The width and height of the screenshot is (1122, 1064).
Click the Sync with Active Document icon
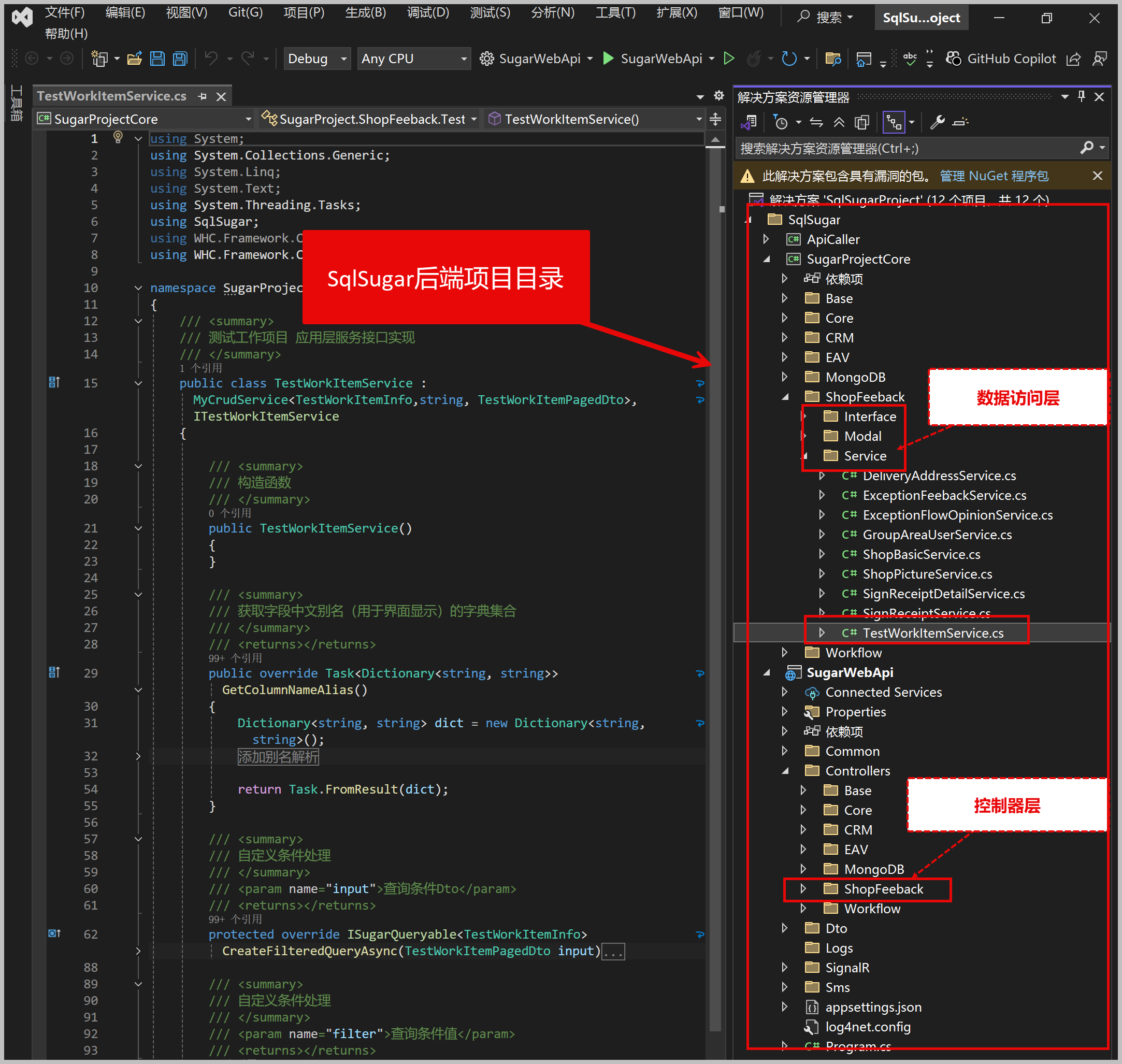(816, 122)
